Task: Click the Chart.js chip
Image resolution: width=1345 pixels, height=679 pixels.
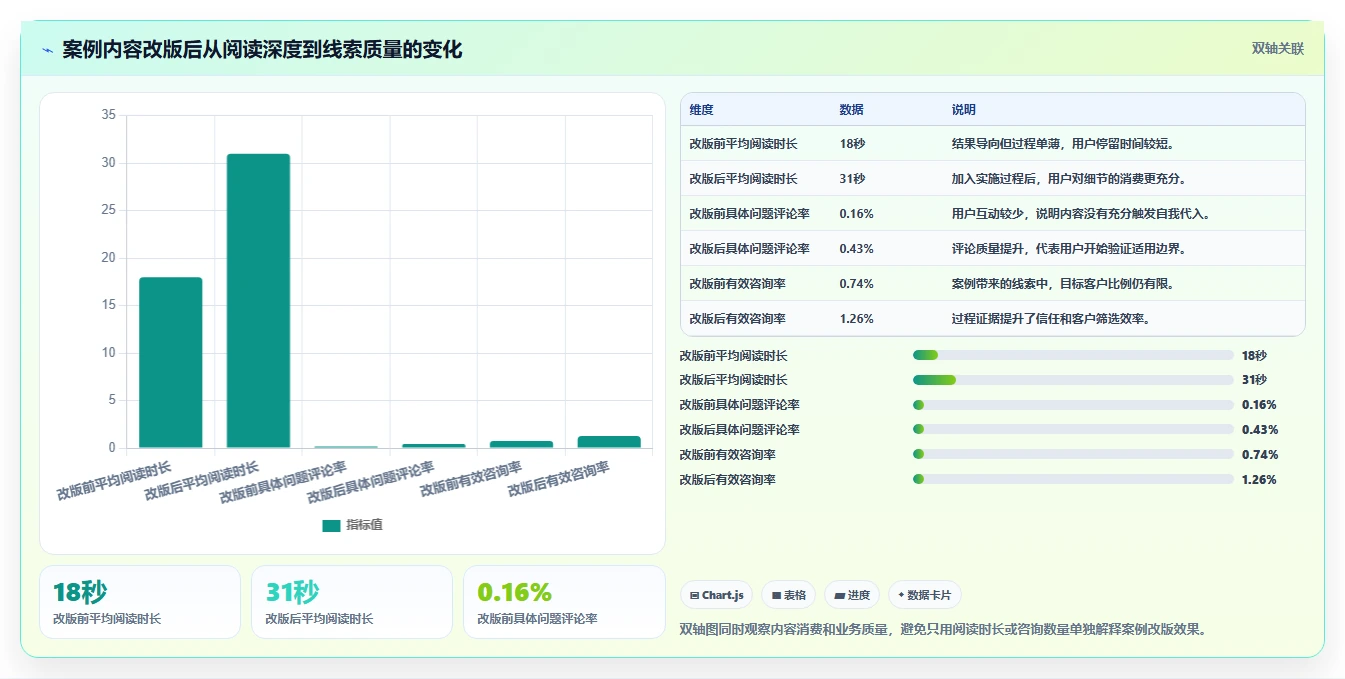Action: click(x=716, y=595)
